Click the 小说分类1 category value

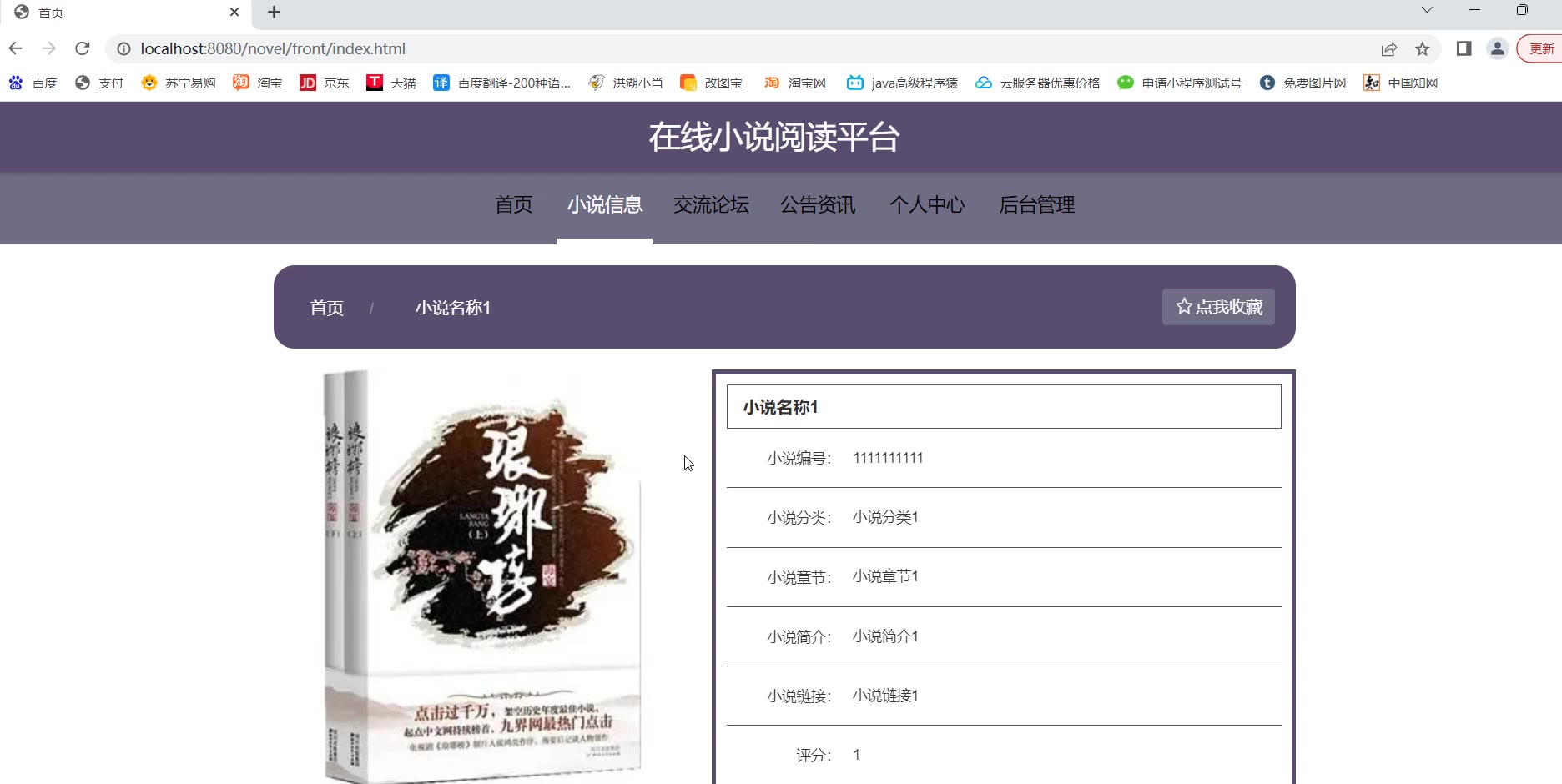pos(885,517)
